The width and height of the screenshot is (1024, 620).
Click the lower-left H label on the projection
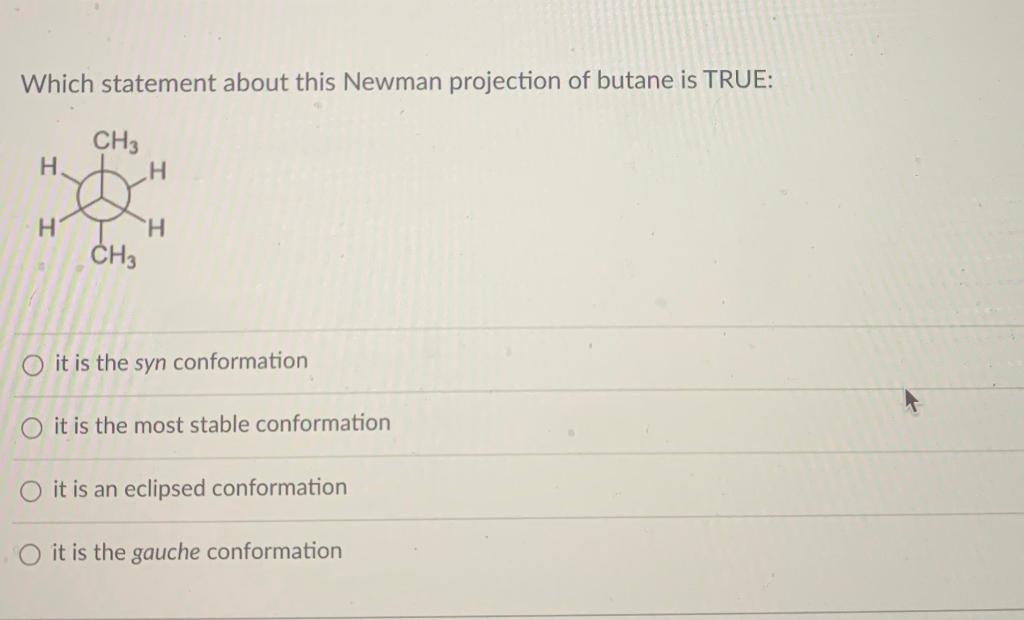pos(47,228)
